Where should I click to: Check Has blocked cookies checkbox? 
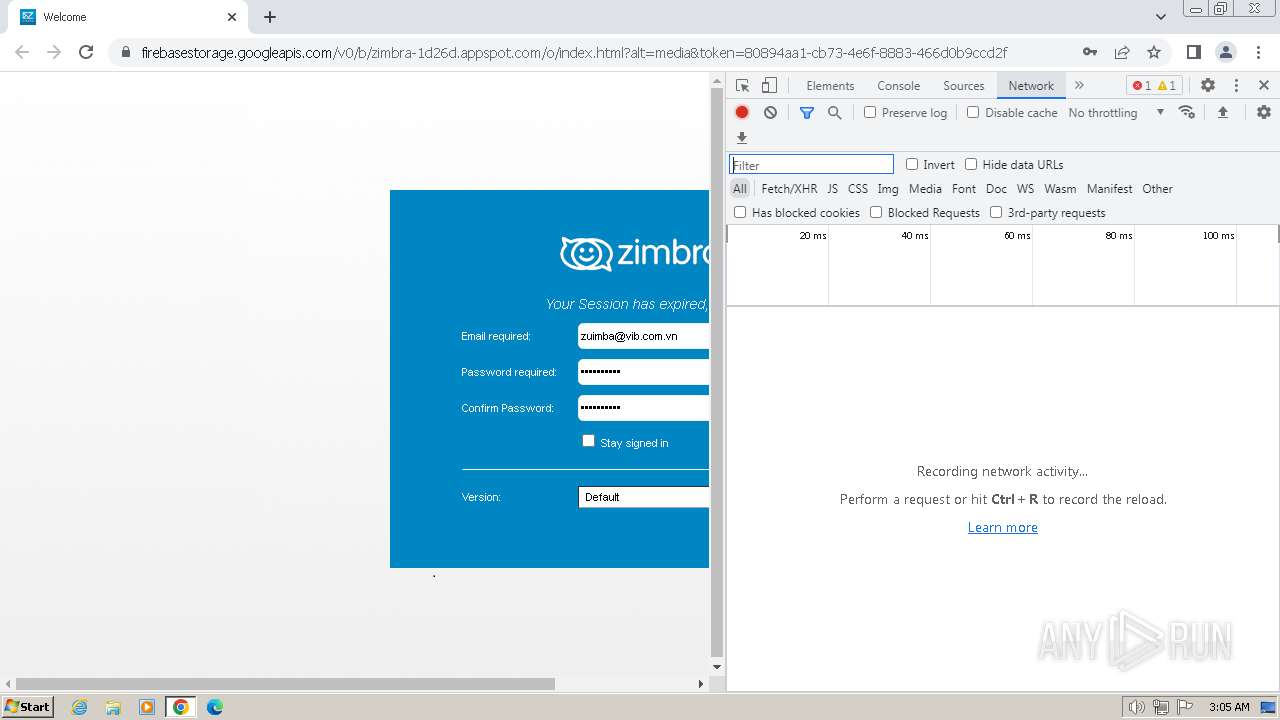[740, 212]
